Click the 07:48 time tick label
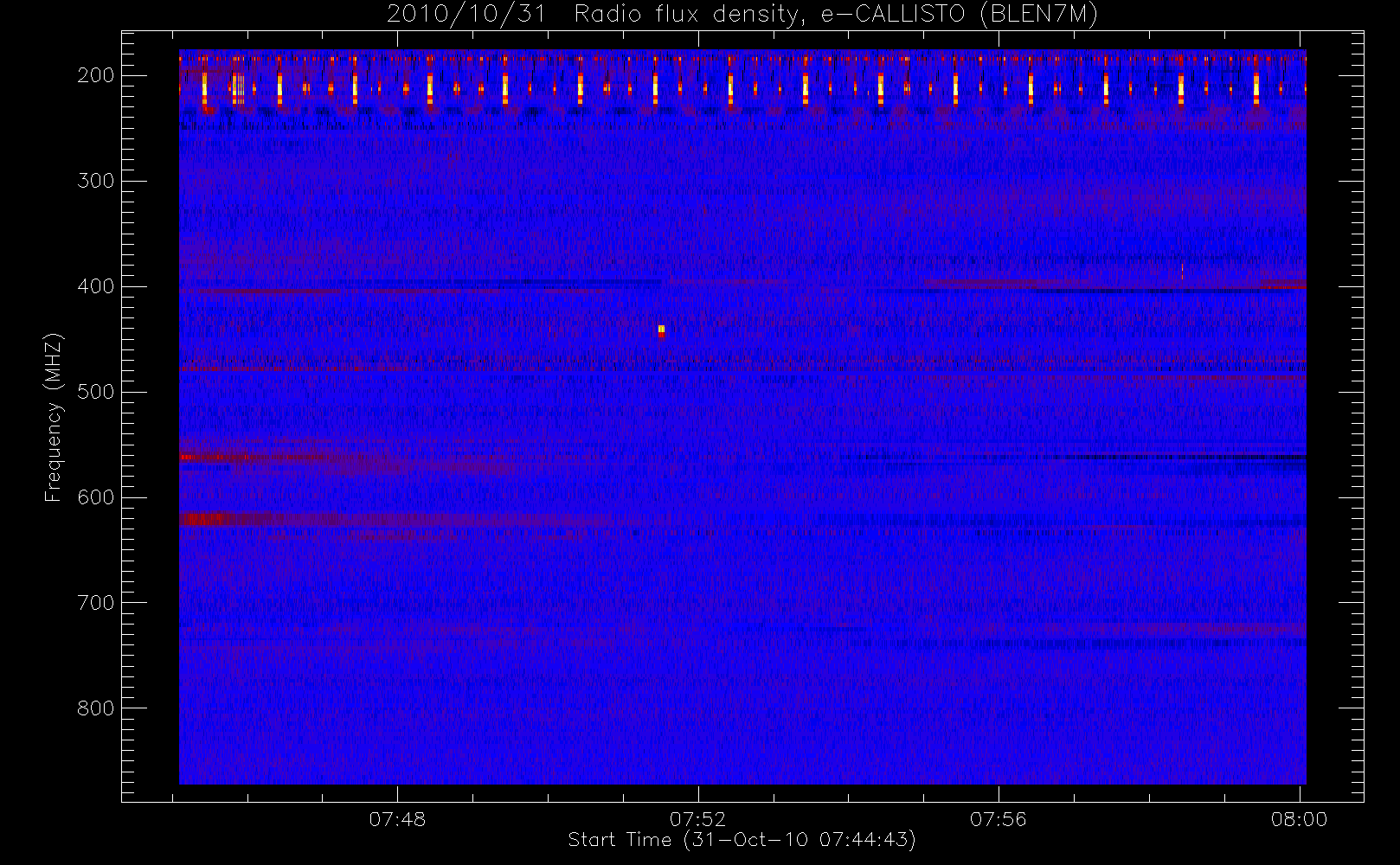Screen dimensions: 1400x865 click(x=397, y=819)
